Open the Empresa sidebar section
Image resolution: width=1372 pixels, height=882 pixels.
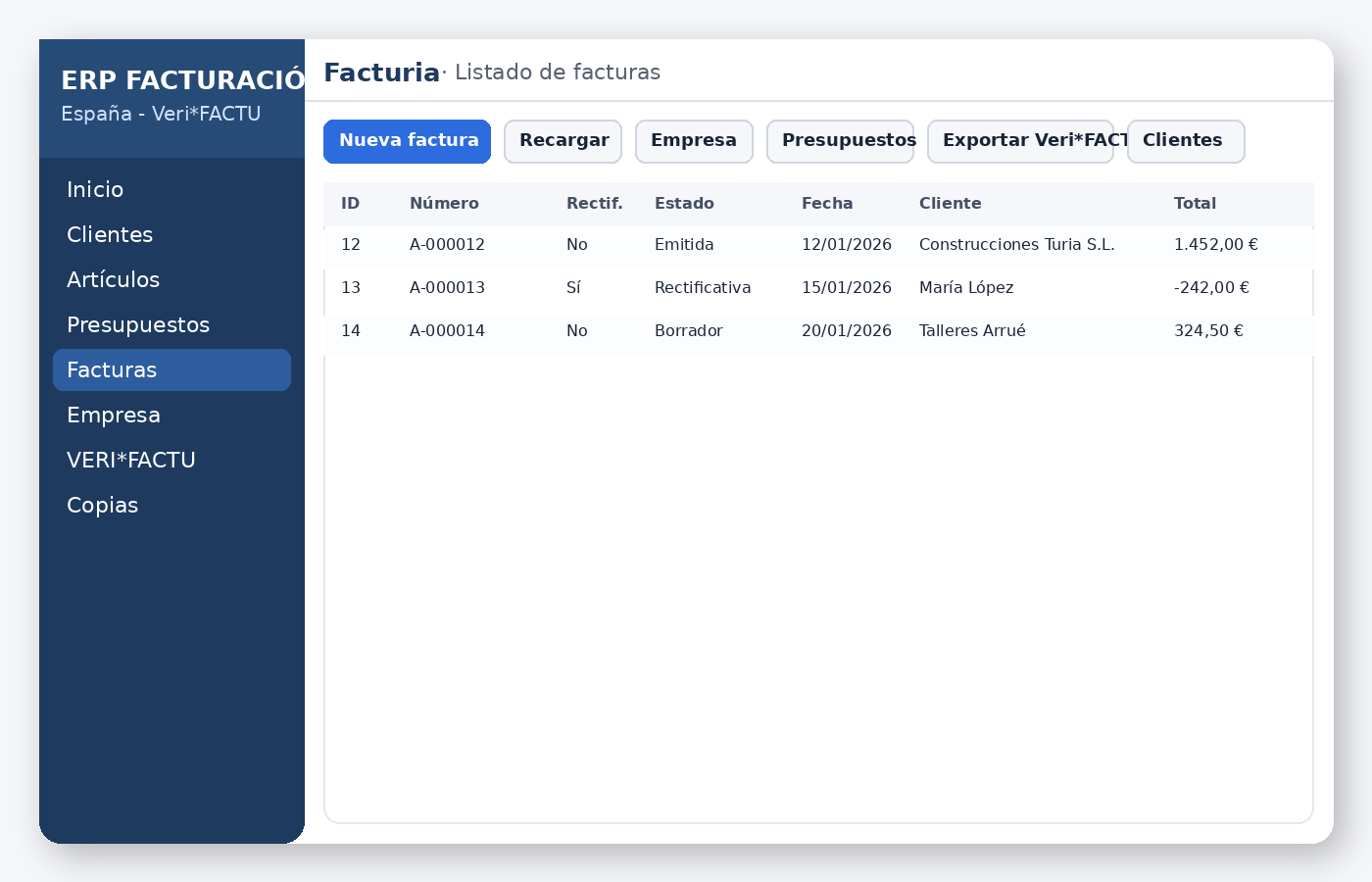(x=114, y=415)
